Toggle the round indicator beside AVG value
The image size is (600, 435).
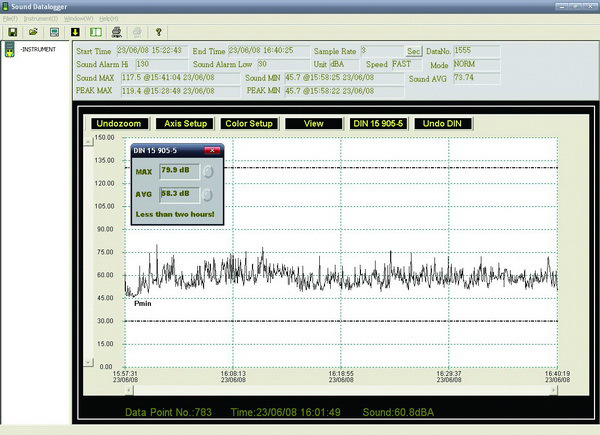click(x=208, y=194)
